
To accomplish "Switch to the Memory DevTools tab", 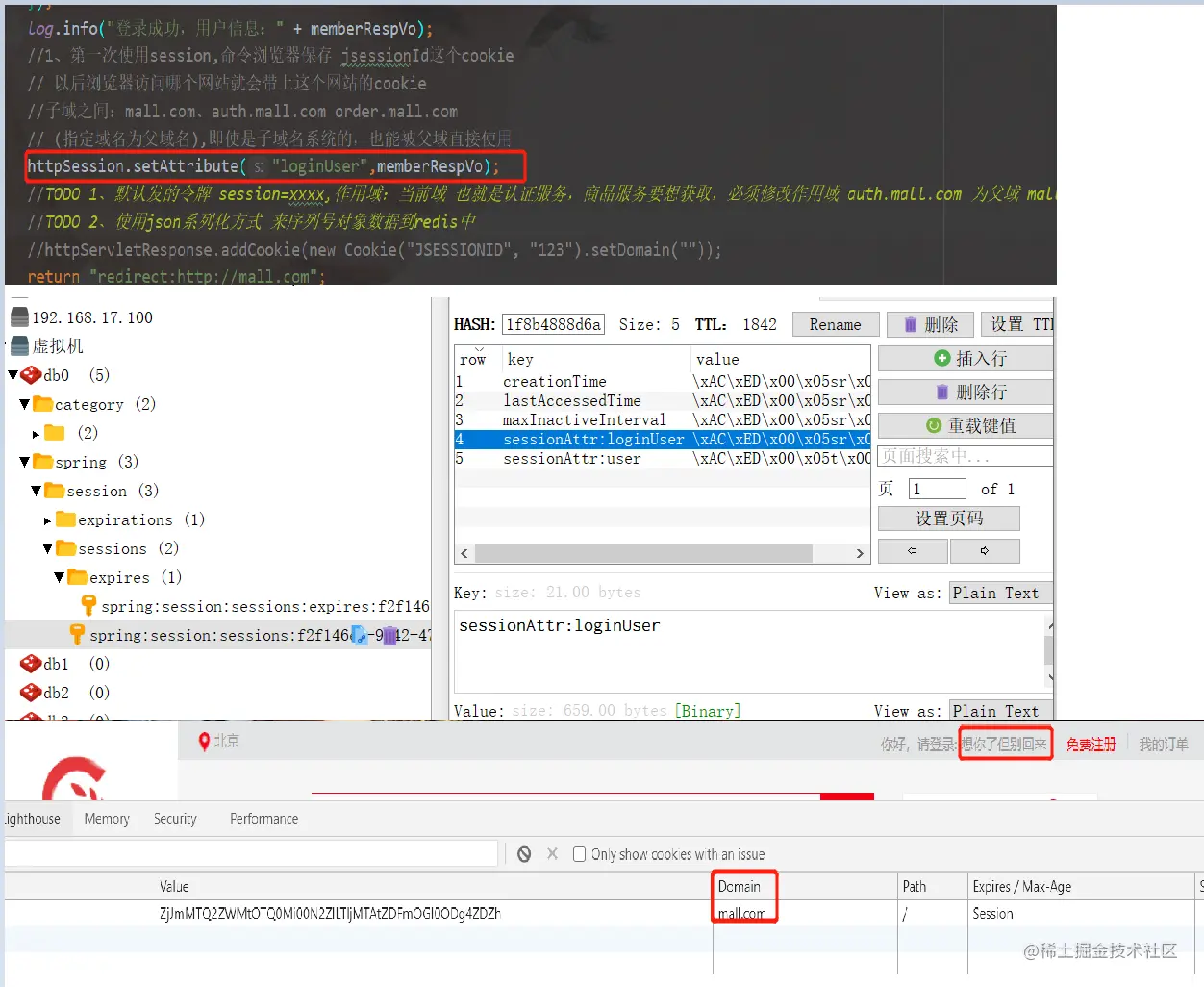I will pyautogui.click(x=107, y=819).
